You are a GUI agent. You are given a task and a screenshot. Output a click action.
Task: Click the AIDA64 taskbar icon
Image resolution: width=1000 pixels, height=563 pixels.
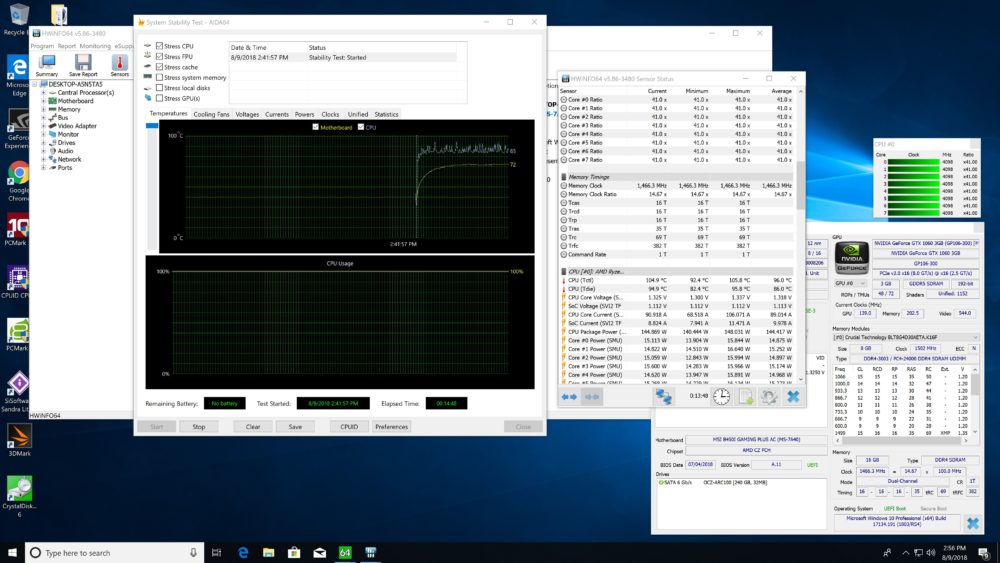click(345, 553)
